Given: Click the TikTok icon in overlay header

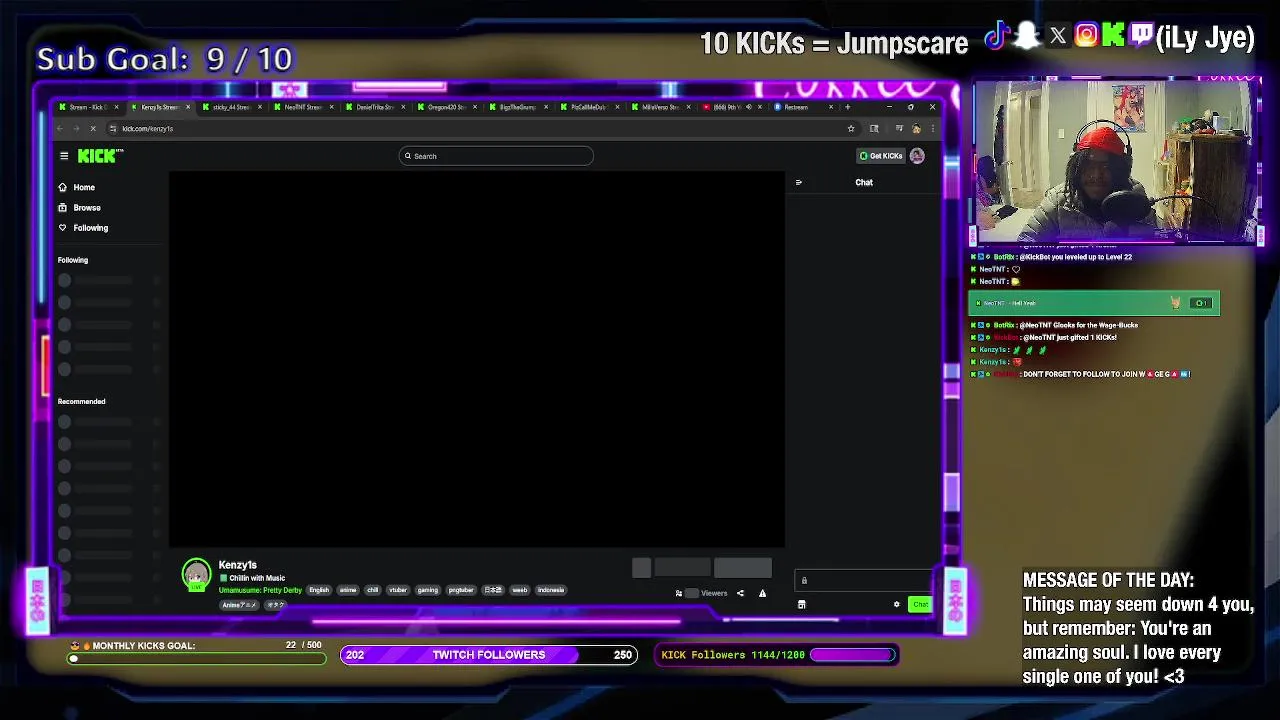Looking at the screenshot, I should (x=995, y=37).
